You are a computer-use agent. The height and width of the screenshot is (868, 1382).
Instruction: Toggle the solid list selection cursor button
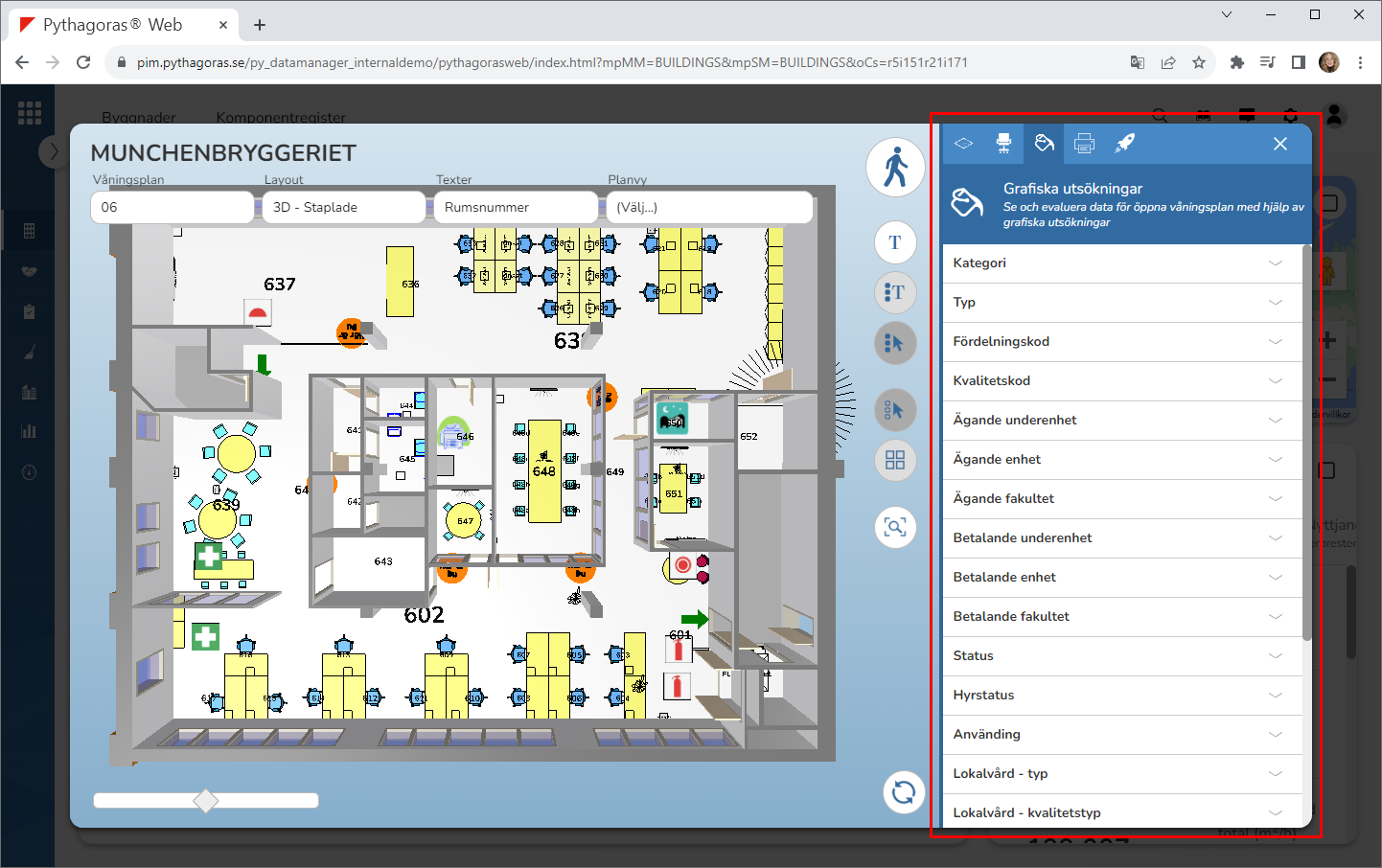tap(895, 342)
